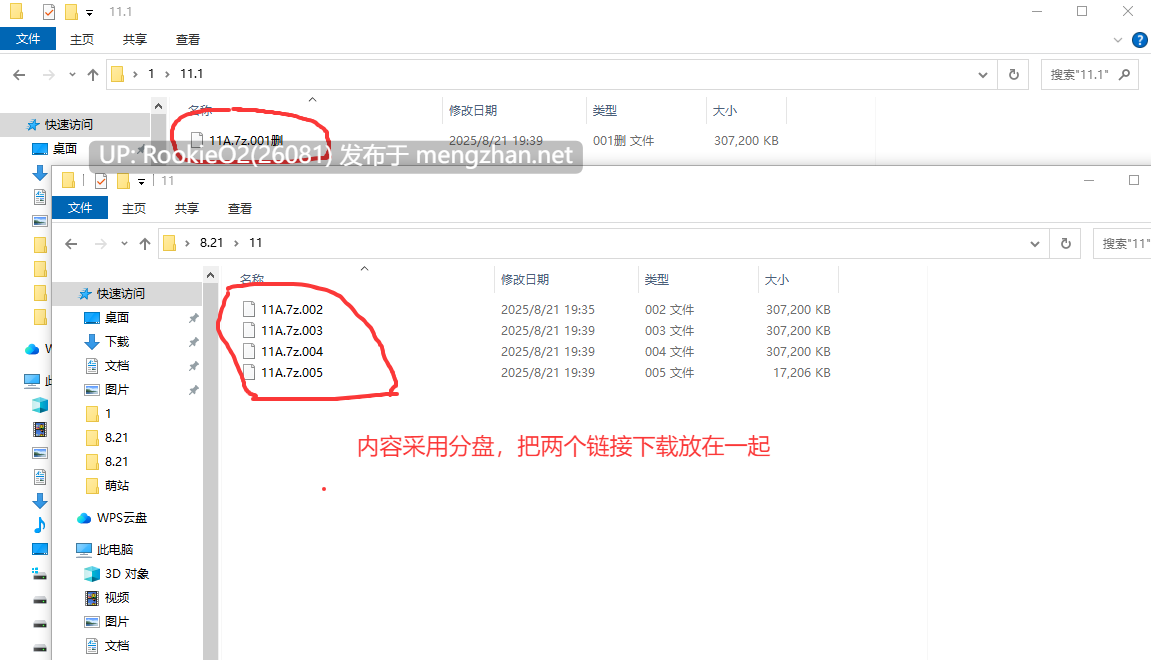Open folder 1 in the sidebar
This screenshot has width=1151, height=660.
(108, 414)
